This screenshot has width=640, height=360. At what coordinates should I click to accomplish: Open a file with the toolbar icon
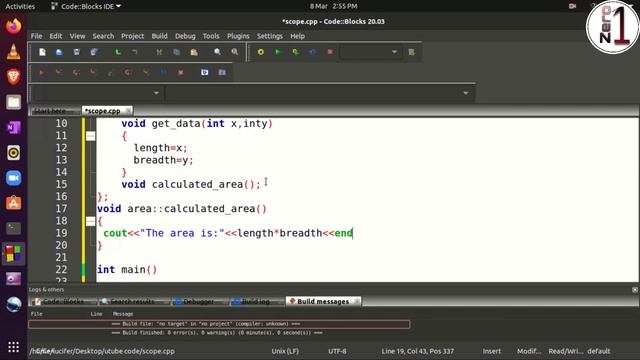point(59,52)
